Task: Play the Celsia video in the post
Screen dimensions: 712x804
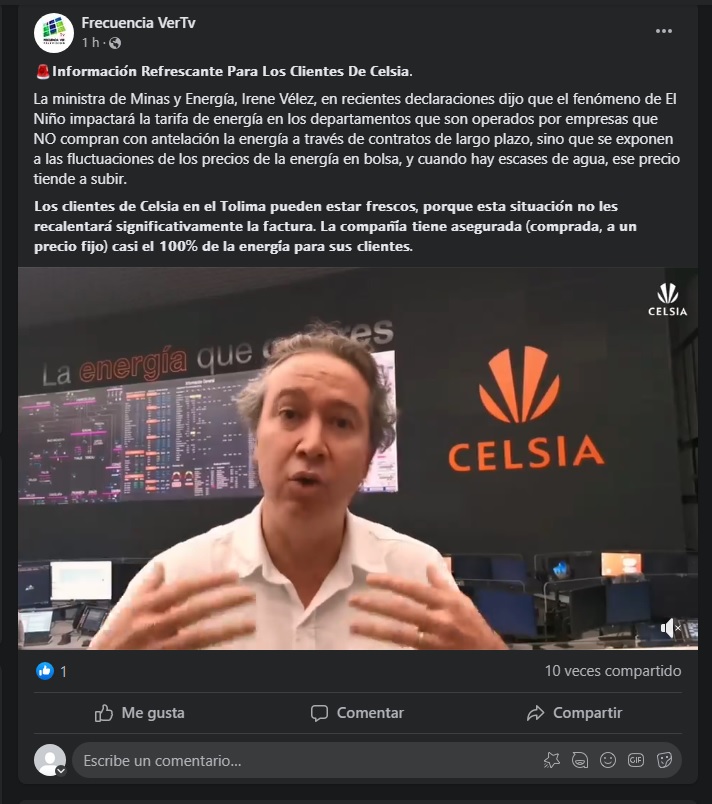Action: (x=358, y=458)
